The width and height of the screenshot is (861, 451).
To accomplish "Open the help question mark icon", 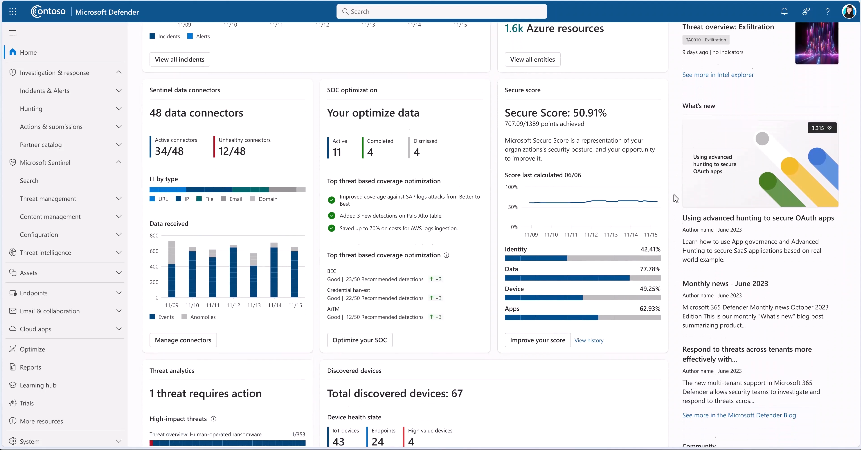I will [x=828, y=12].
